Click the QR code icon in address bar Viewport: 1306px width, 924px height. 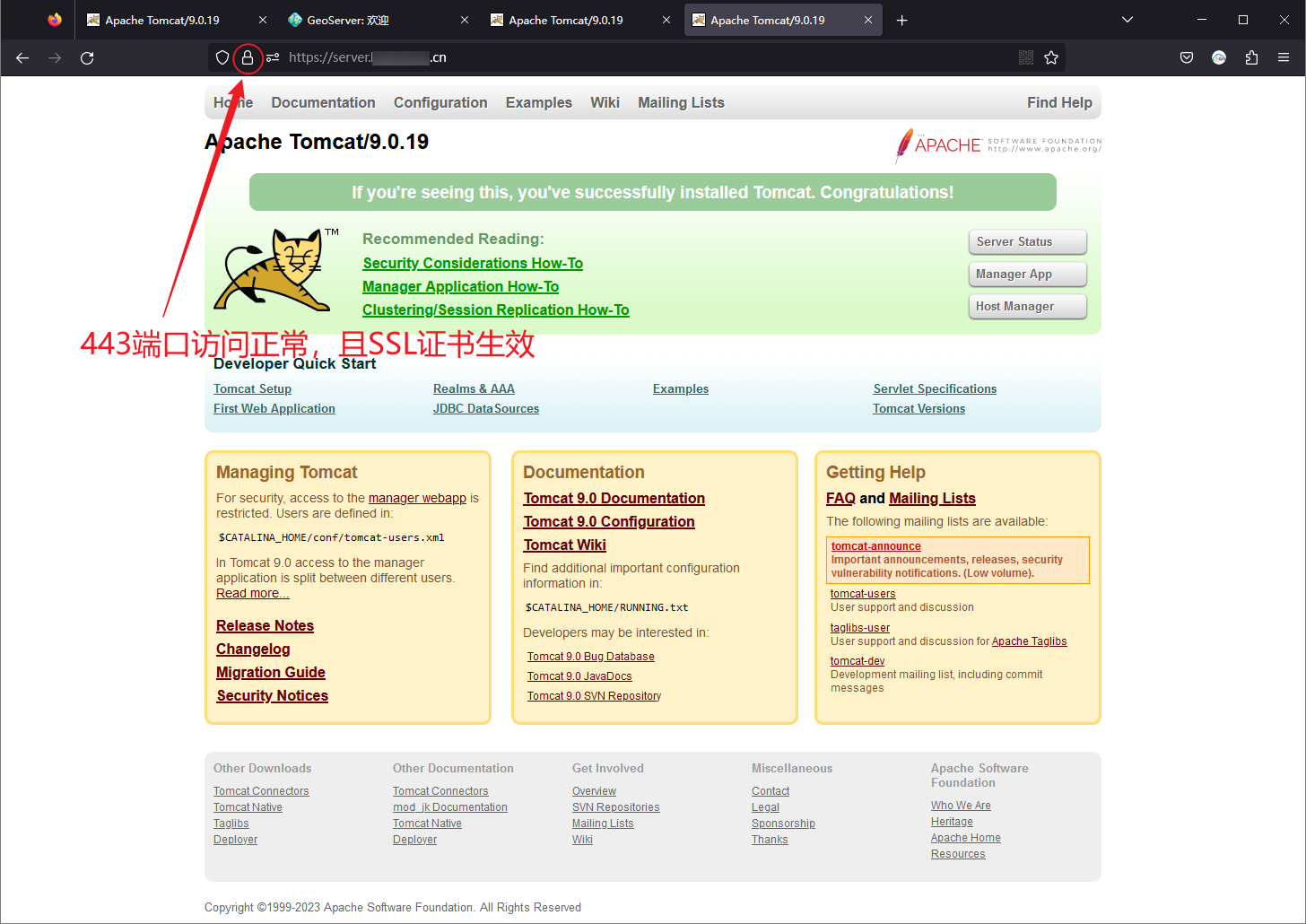1026,57
